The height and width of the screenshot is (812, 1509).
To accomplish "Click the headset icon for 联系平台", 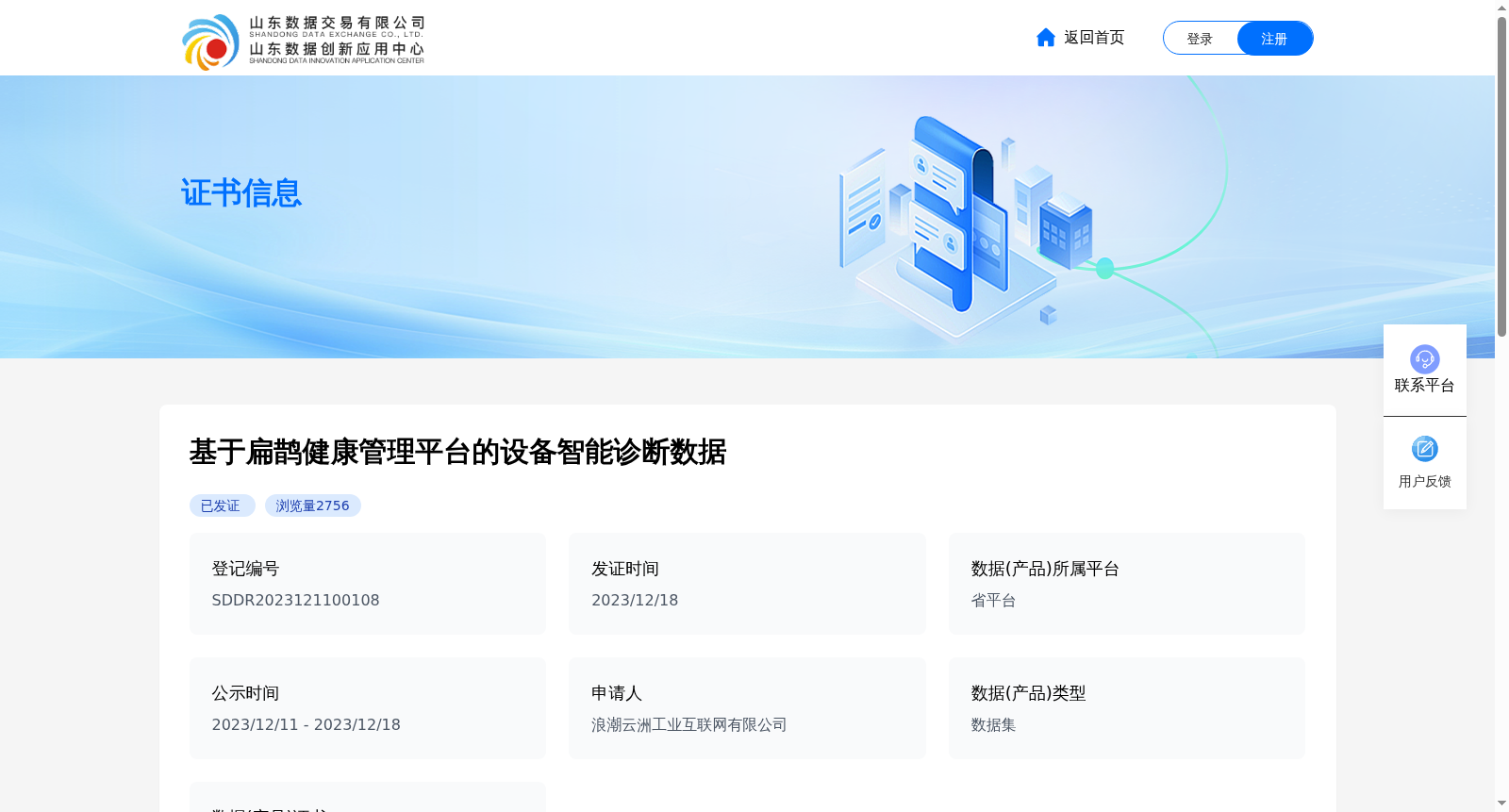I will tap(1424, 358).
